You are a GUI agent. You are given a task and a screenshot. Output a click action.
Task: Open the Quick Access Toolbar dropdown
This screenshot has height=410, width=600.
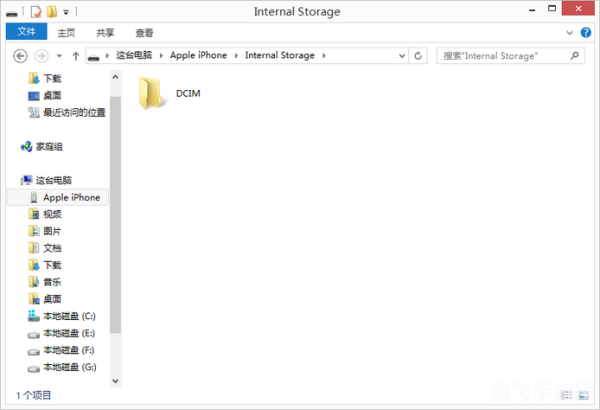point(65,12)
